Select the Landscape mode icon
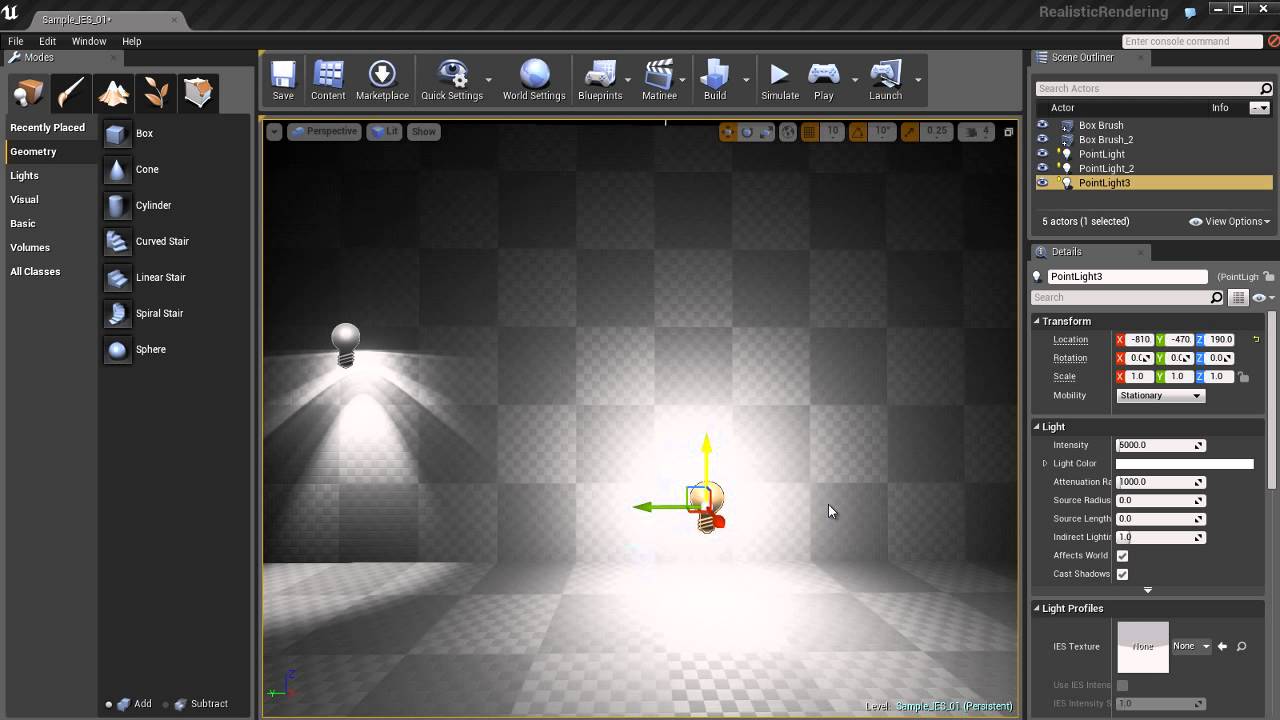The width and height of the screenshot is (1280, 720). click(113, 93)
